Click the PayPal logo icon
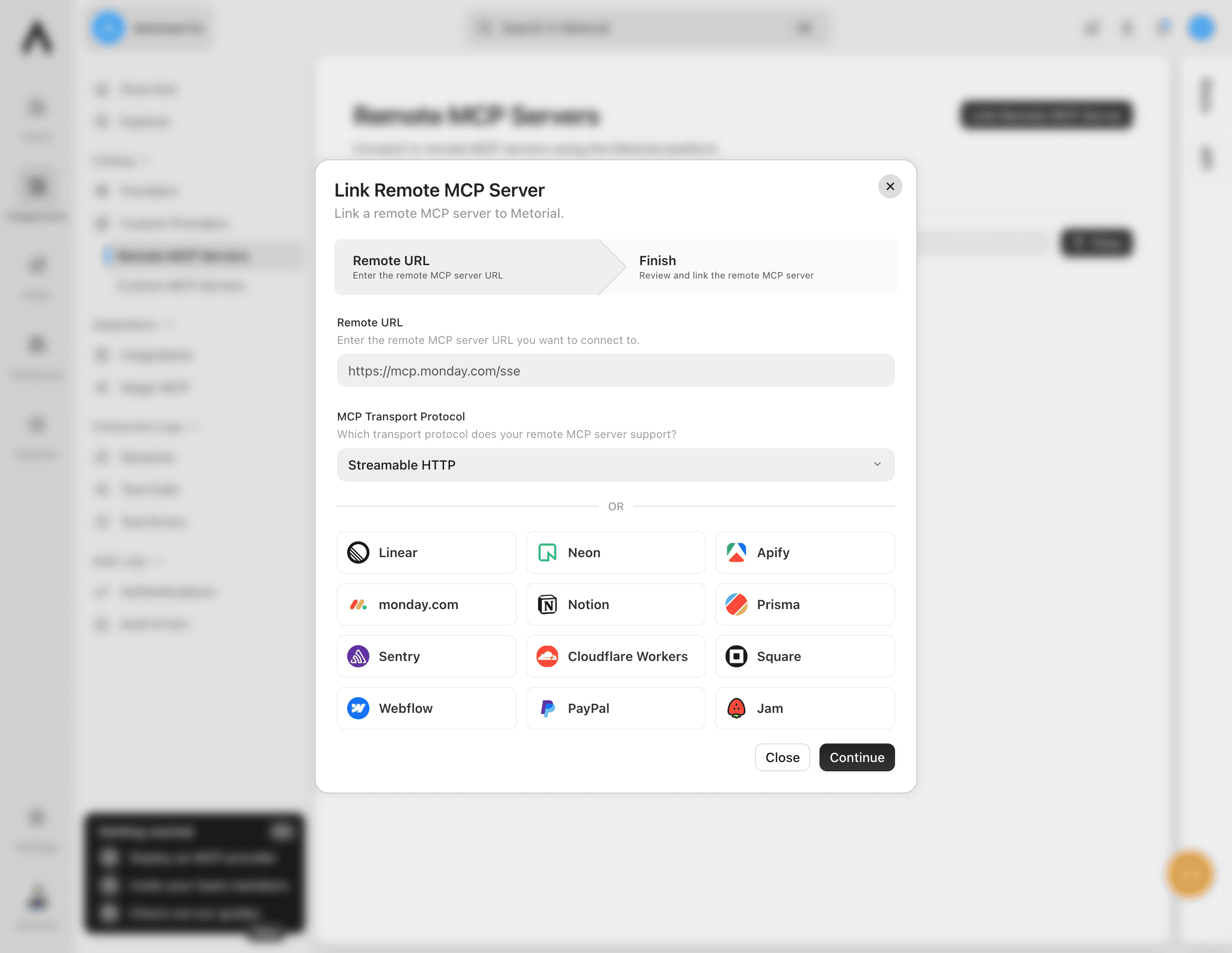 click(x=547, y=708)
